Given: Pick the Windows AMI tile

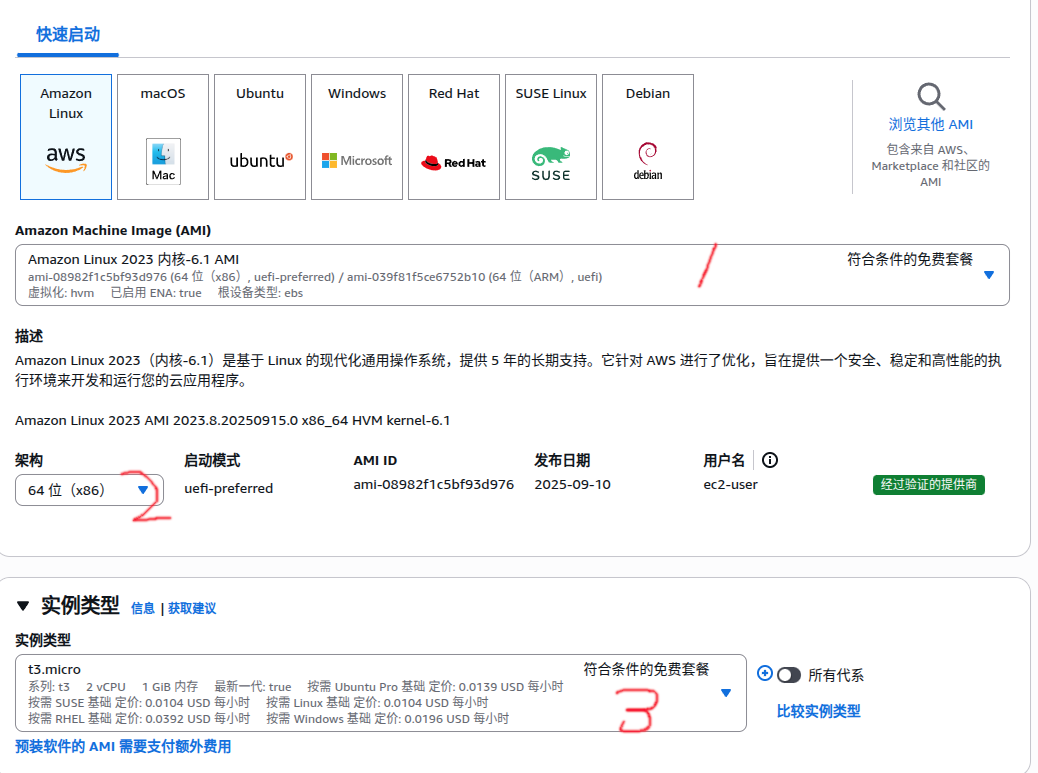Looking at the screenshot, I should pyautogui.click(x=357, y=137).
